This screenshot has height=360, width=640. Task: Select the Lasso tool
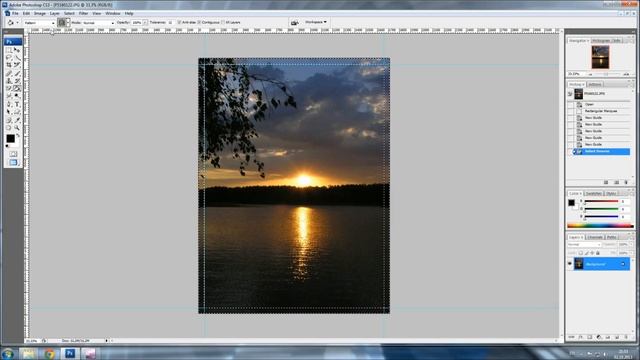point(9,58)
